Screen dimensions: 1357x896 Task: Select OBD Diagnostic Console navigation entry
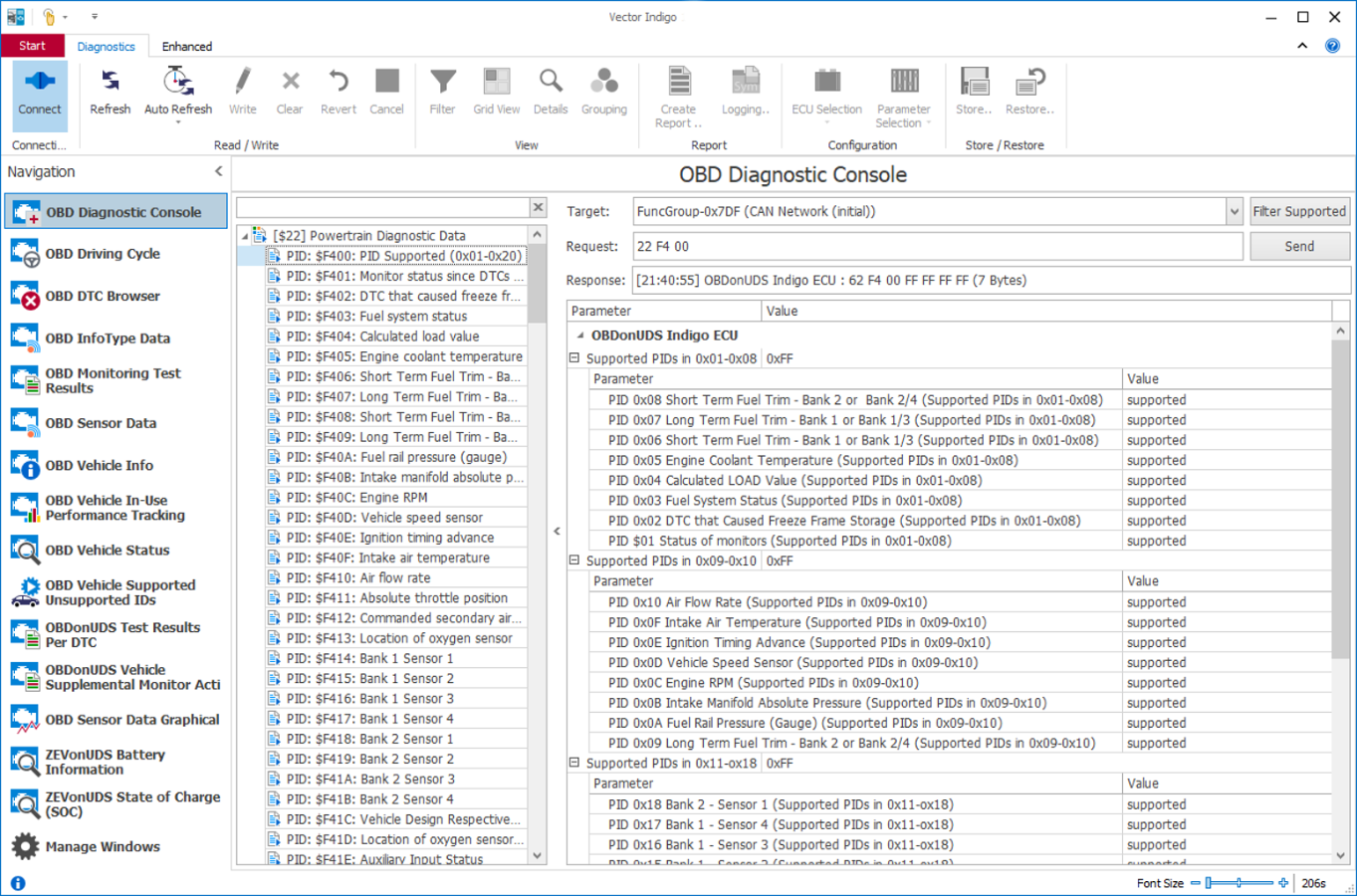coord(115,212)
